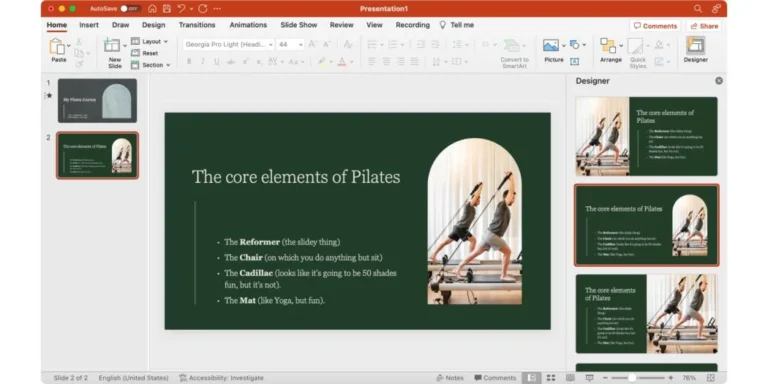Expand the Paste options dropdown arrow
Viewport: 768px width, 384px height.
tap(69, 46)
